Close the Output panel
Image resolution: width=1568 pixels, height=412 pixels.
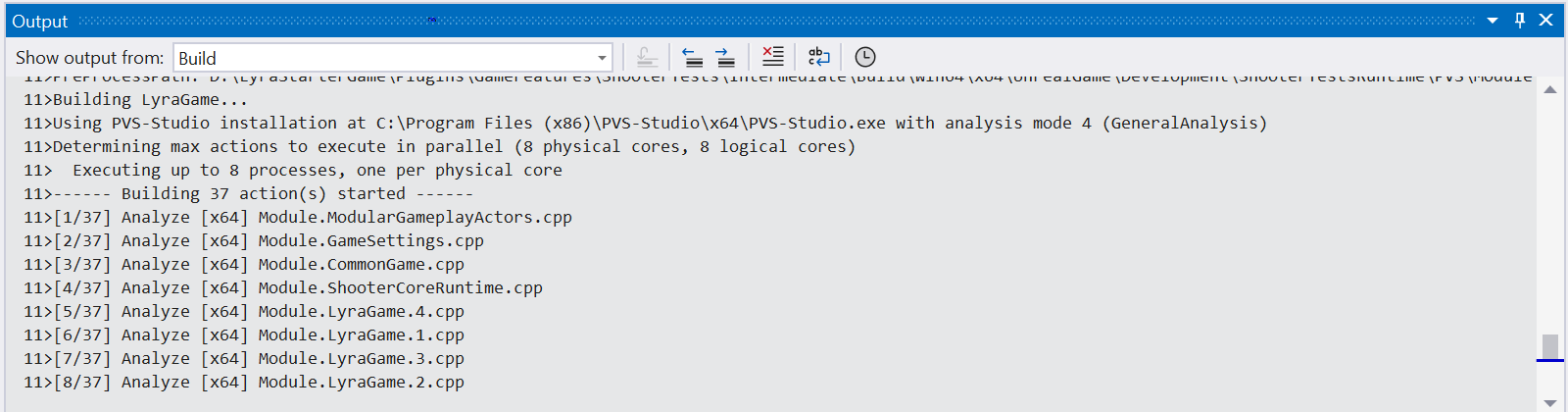pyautogui.click(x=1546, y=21)
